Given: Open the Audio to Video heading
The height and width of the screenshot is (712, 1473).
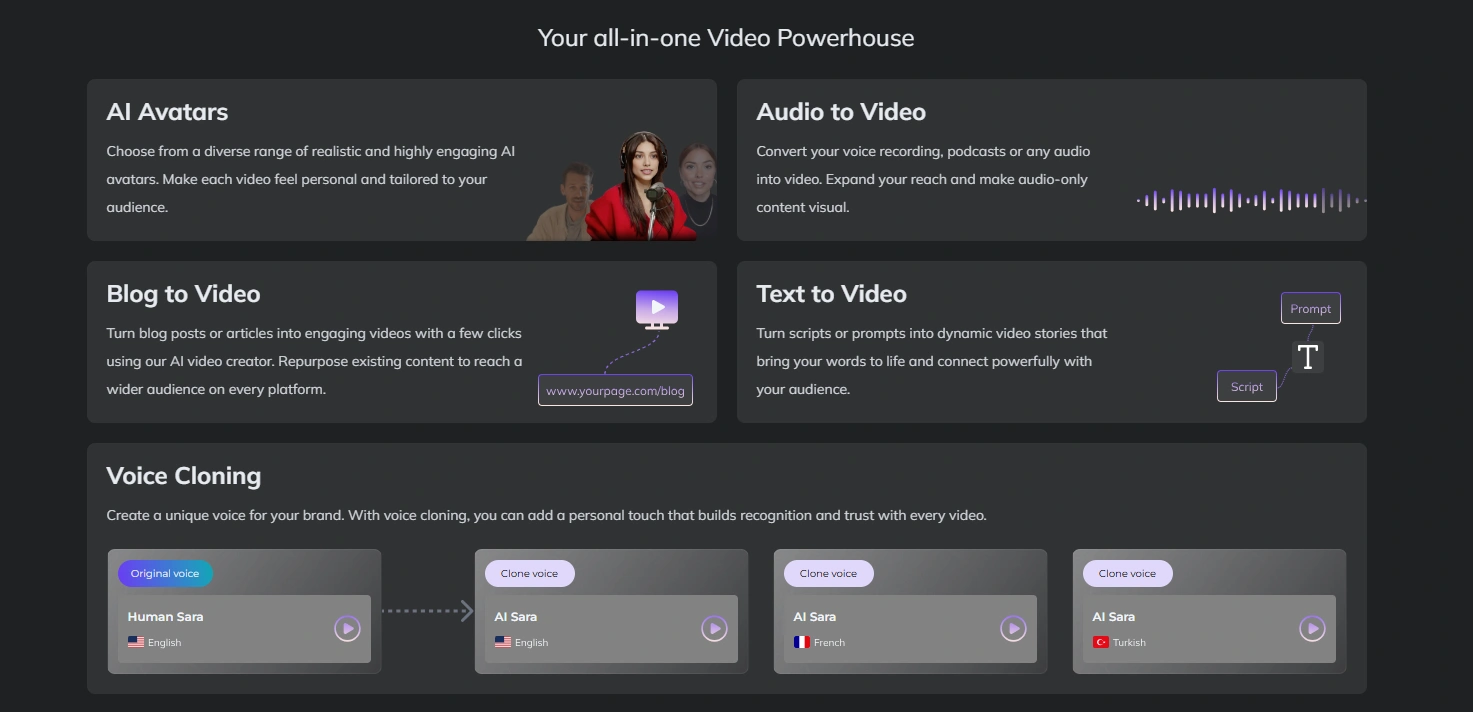Looking at the screenshot, I should 841,112.
